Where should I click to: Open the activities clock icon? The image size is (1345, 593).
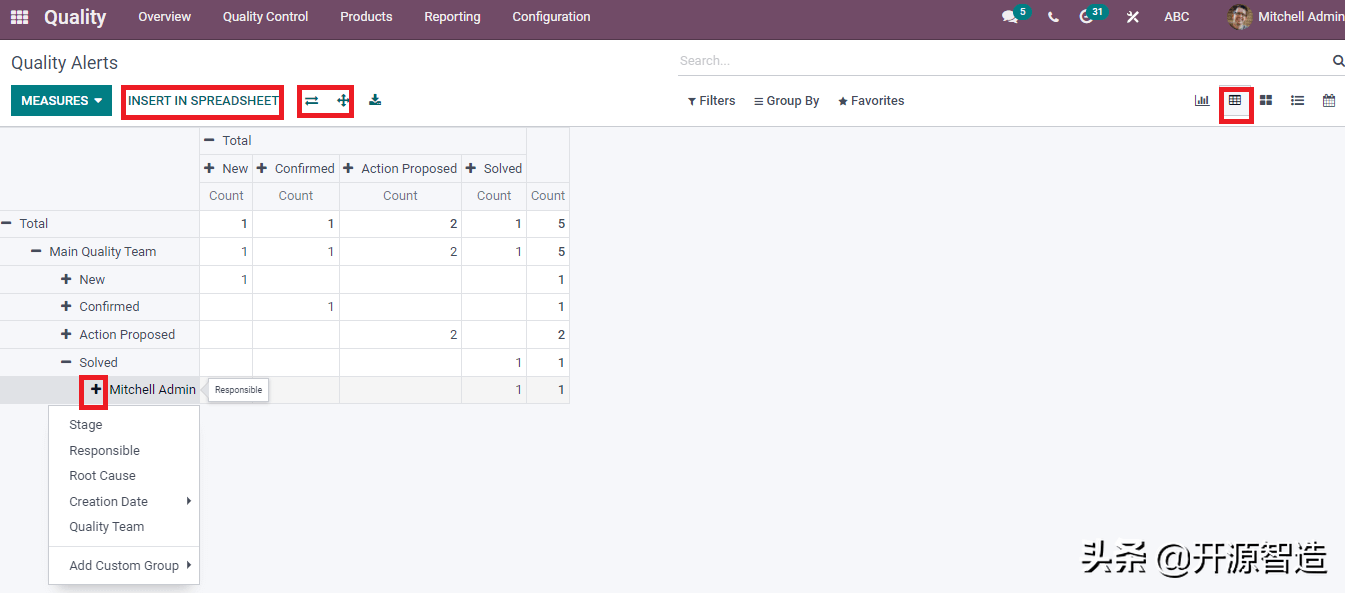pyautogui.click(x=1086, y=17)
